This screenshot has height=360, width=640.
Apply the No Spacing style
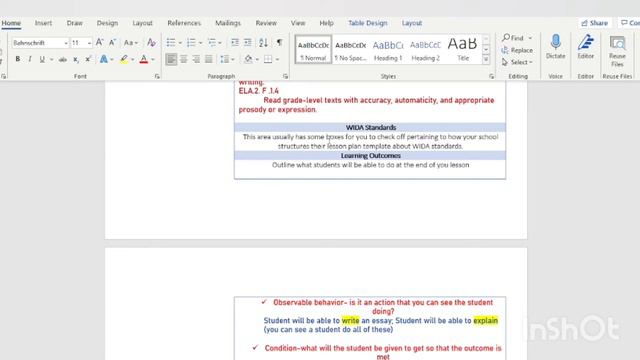click(350, 50)
